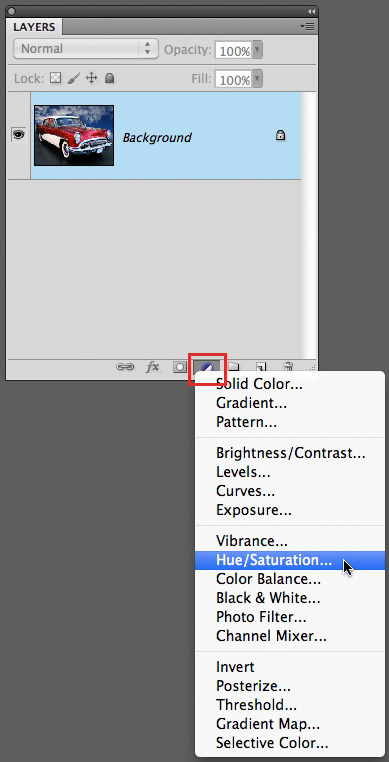Open the Normal blend mode dropdown
Image resolution: width=389 pixels, height=762 pixels.
(86, 49)
